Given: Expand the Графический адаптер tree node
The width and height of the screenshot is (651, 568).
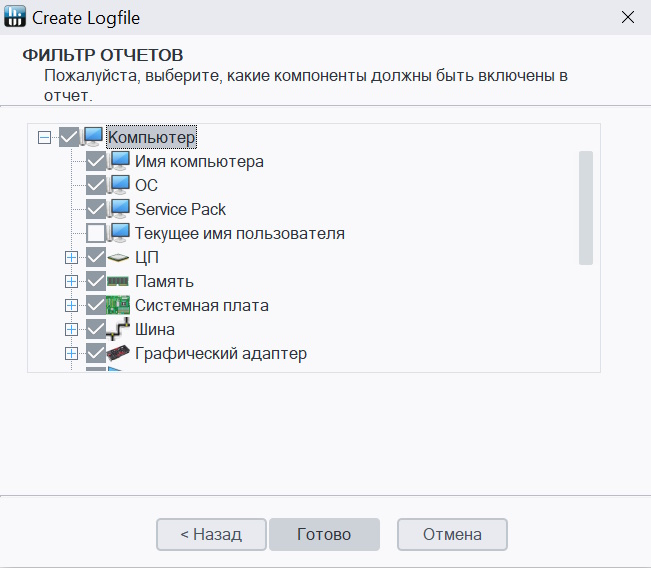Looking at the screenshot, I should [71, 353].
